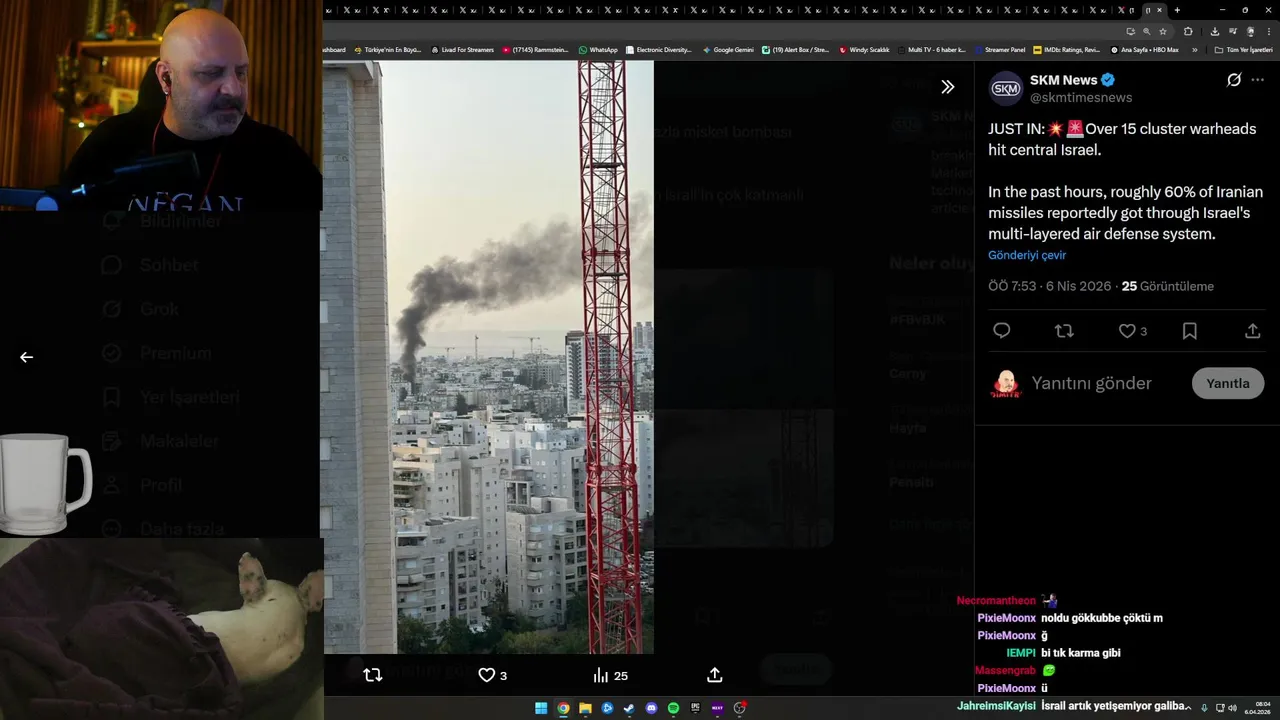Expand hidden bookmarks with the chevron
Image resolution: width=1280 pixels, height=720 pixels.
point(1194,49)
